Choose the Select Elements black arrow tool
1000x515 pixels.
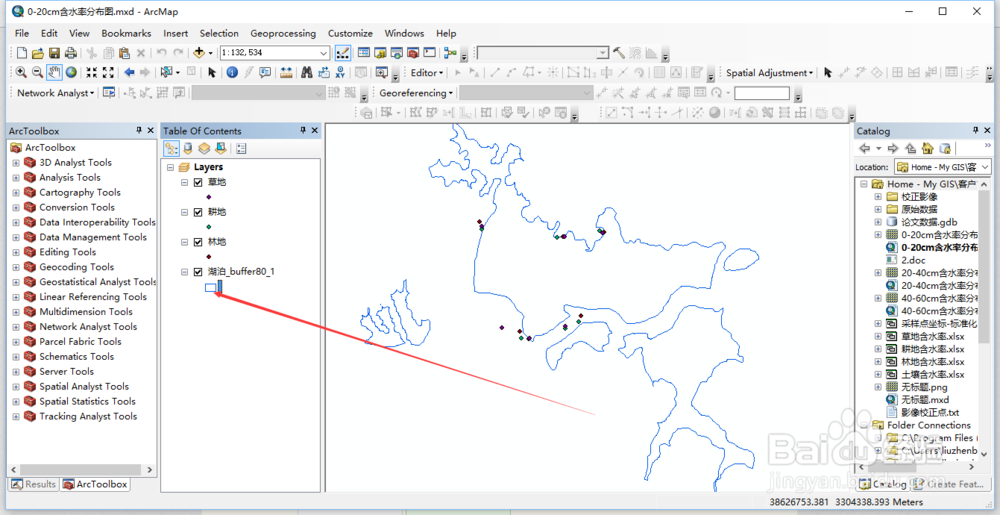212,73
